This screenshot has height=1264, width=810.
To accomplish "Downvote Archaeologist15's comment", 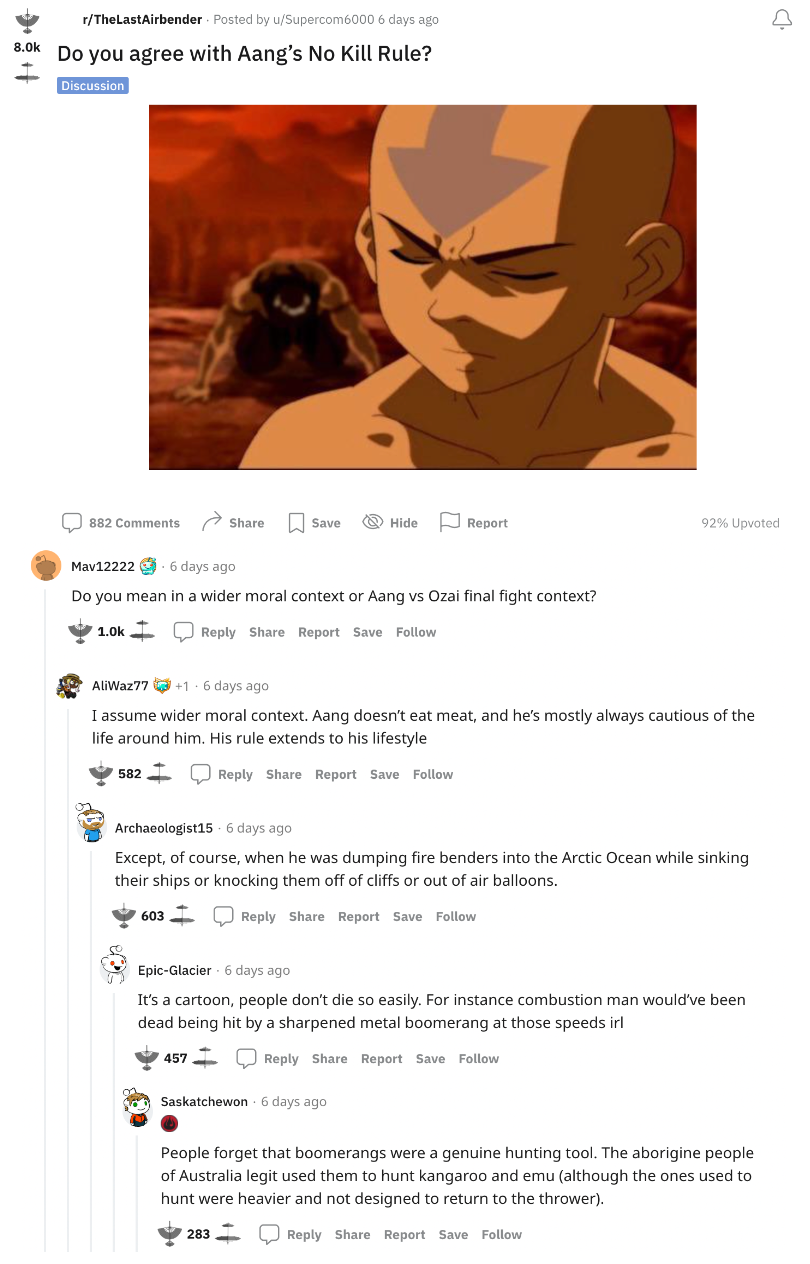I will [181, 915].
